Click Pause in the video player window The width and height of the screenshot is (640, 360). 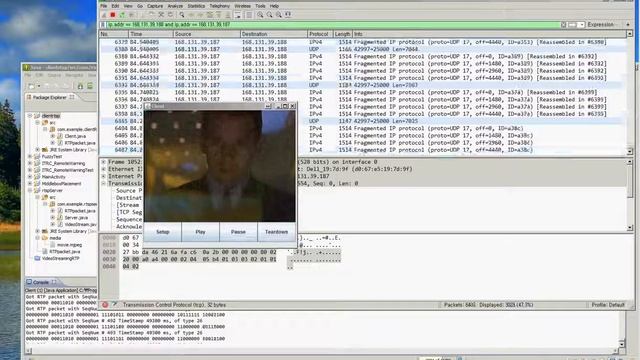point(238,232)
